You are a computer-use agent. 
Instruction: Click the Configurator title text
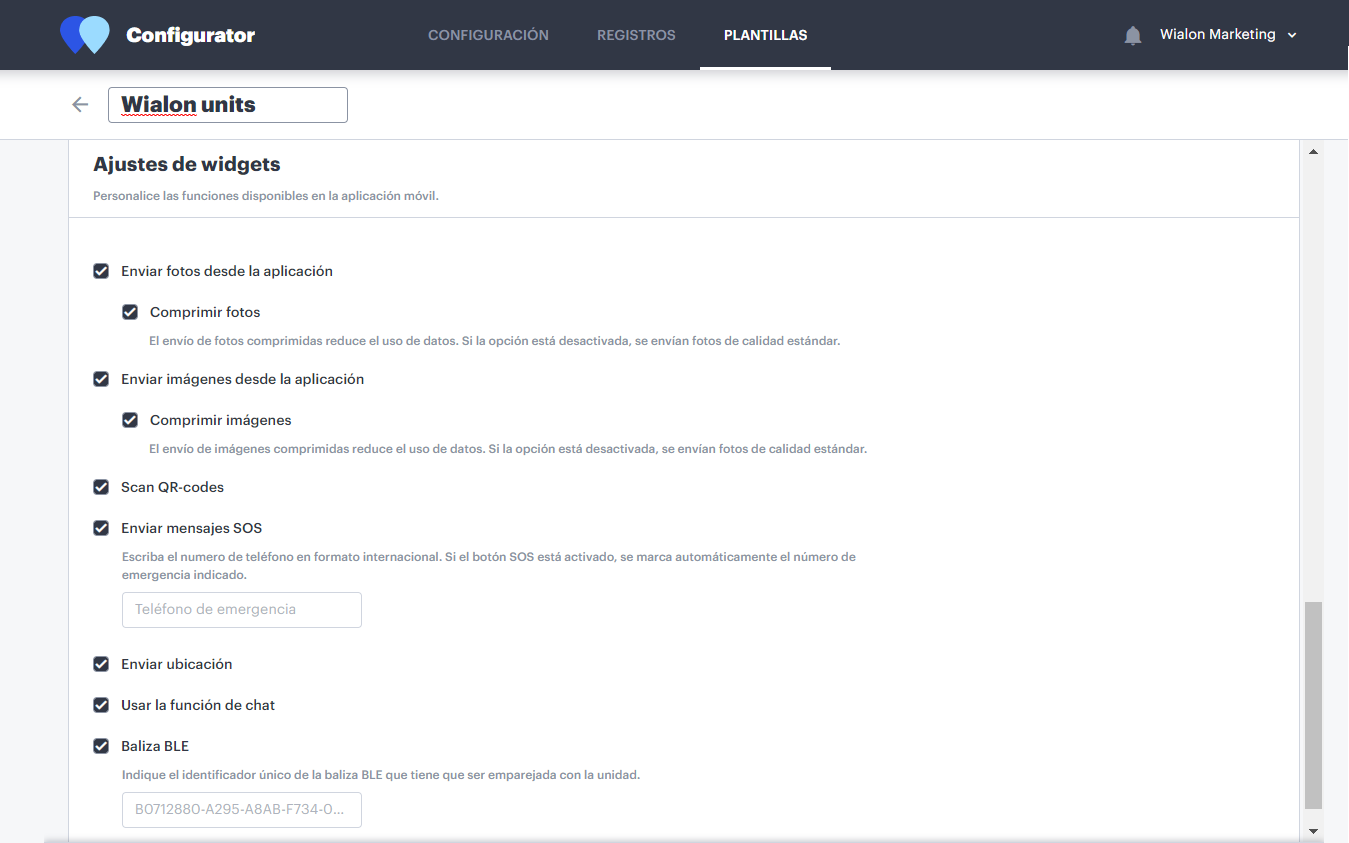[x=190, y=36]
